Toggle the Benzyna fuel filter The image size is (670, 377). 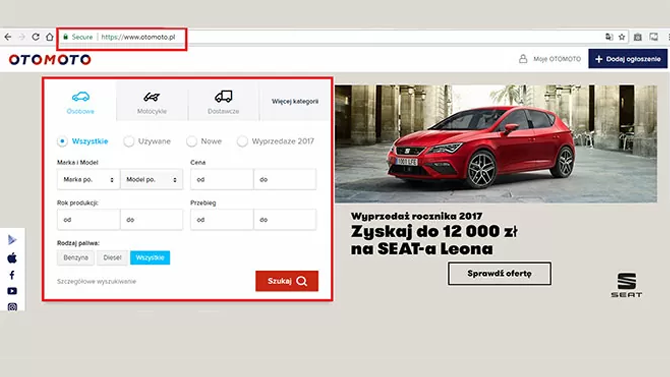(76, 258)
